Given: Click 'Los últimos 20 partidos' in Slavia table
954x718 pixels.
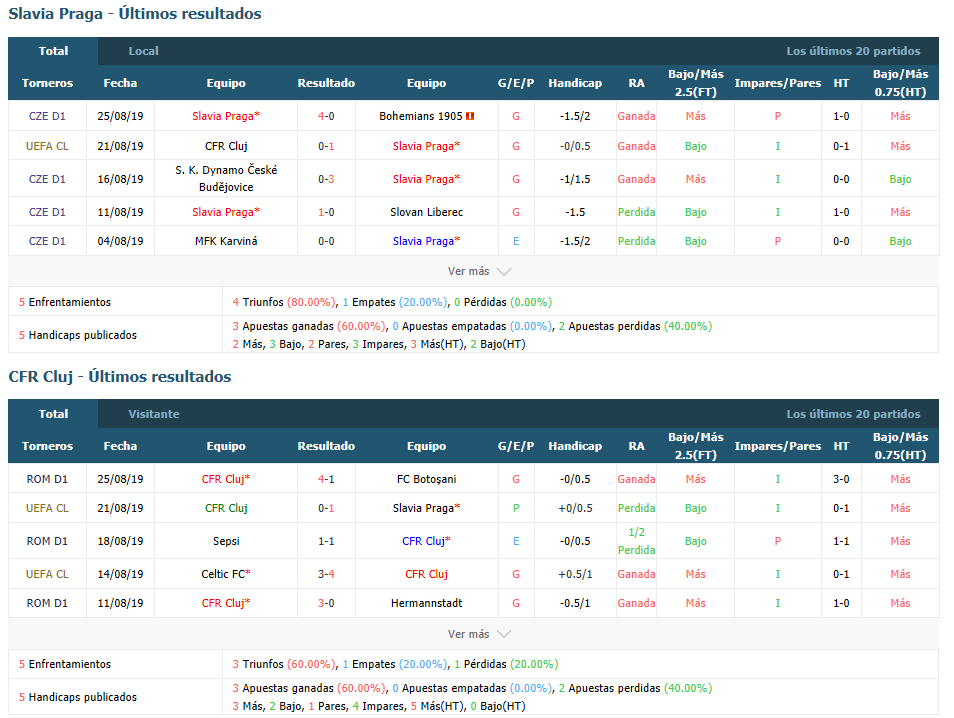Looking at the screenshot, I should tap(853, 51).
